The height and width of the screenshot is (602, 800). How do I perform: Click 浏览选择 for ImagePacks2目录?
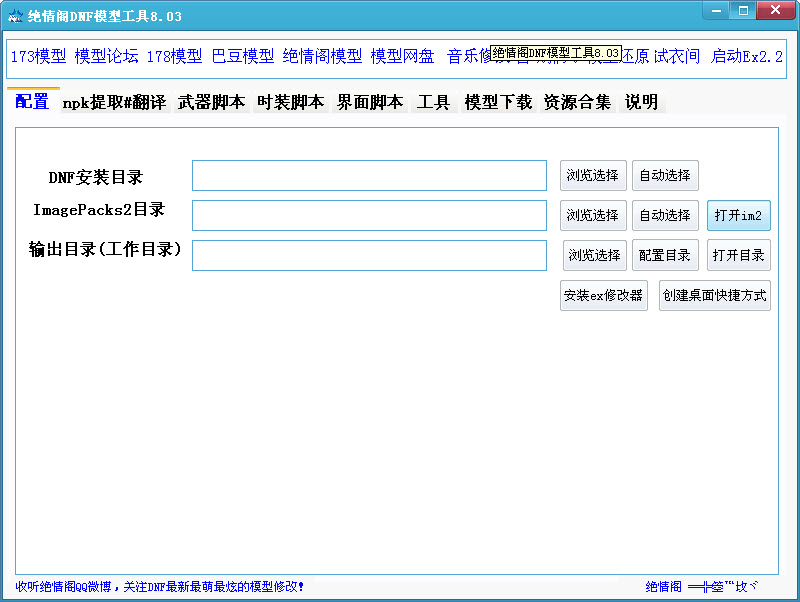(x=593, y=215)
